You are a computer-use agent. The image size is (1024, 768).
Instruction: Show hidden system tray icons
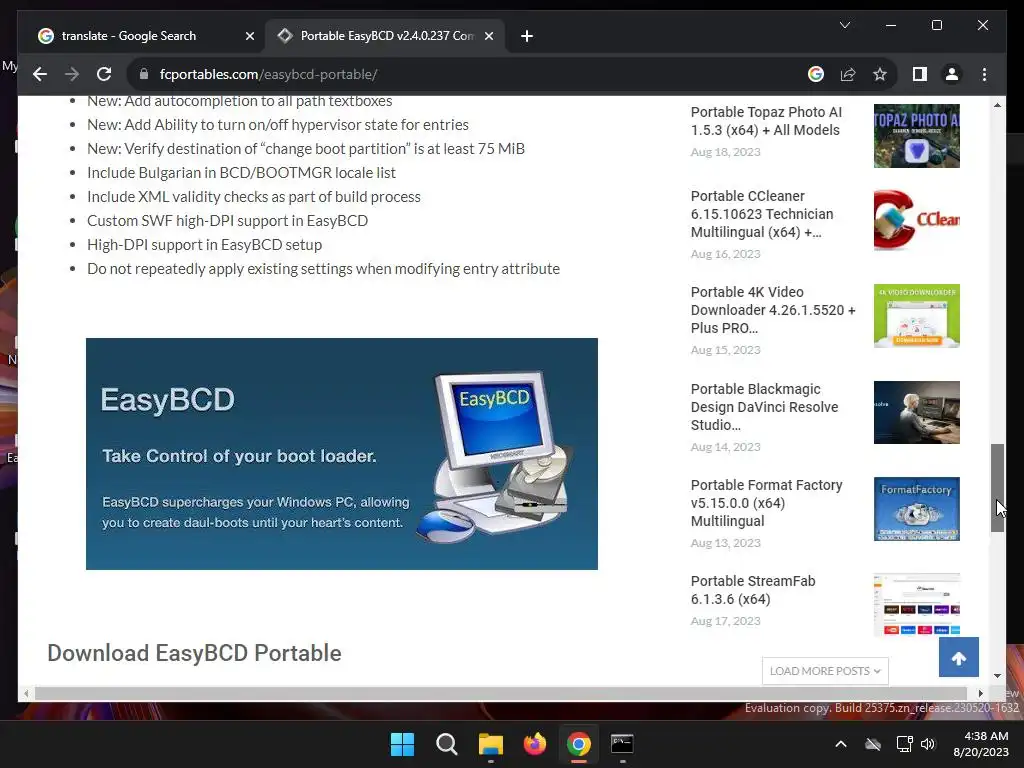click(841, 744)
